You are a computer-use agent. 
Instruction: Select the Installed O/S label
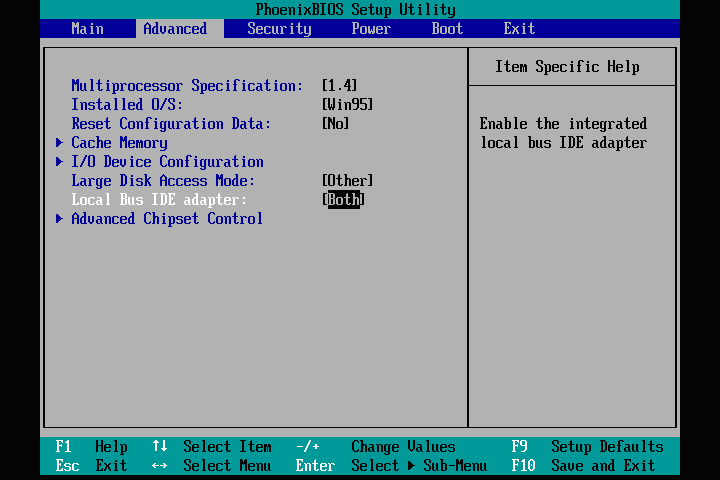(x=127, y=105)
